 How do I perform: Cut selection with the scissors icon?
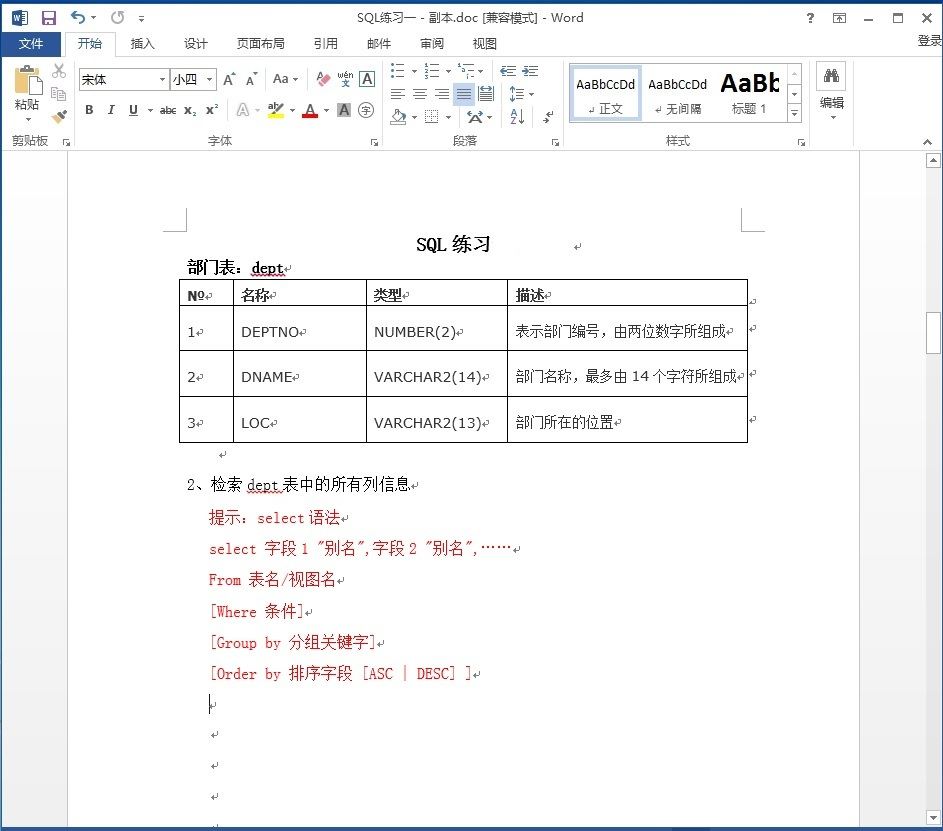pyautogui.click(x=58, y=71)
